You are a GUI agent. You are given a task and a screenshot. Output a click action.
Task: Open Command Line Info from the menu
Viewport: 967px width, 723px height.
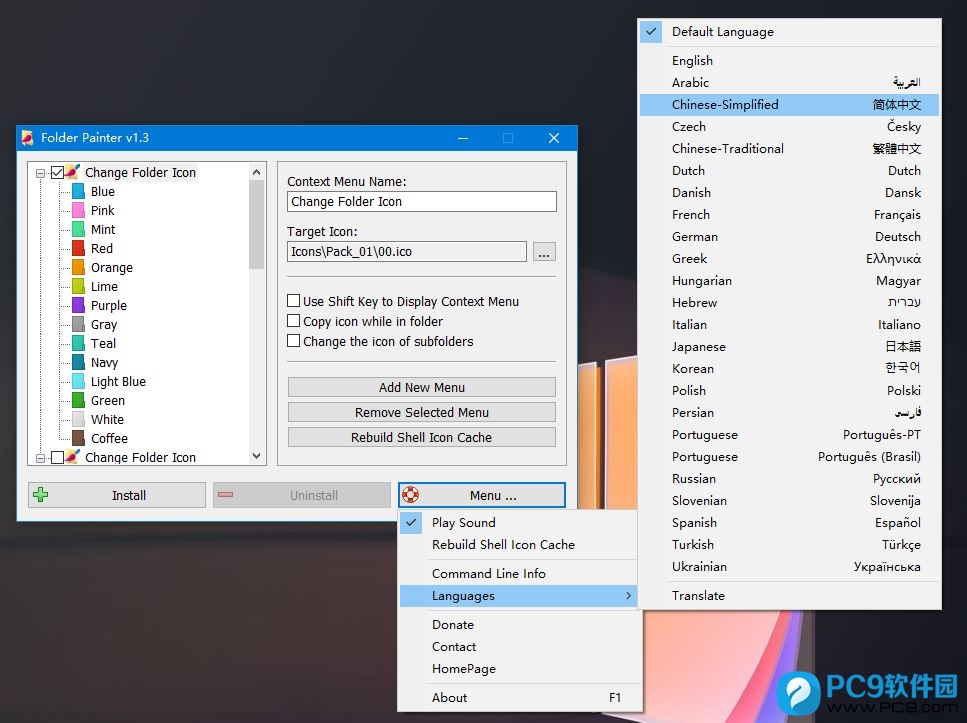518,574
